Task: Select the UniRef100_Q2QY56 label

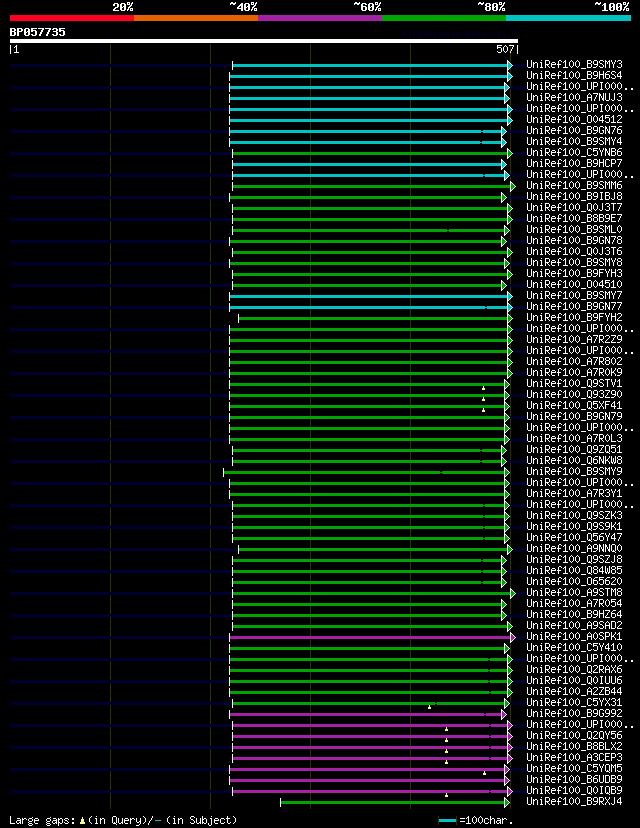Action: tap(574, 735)
